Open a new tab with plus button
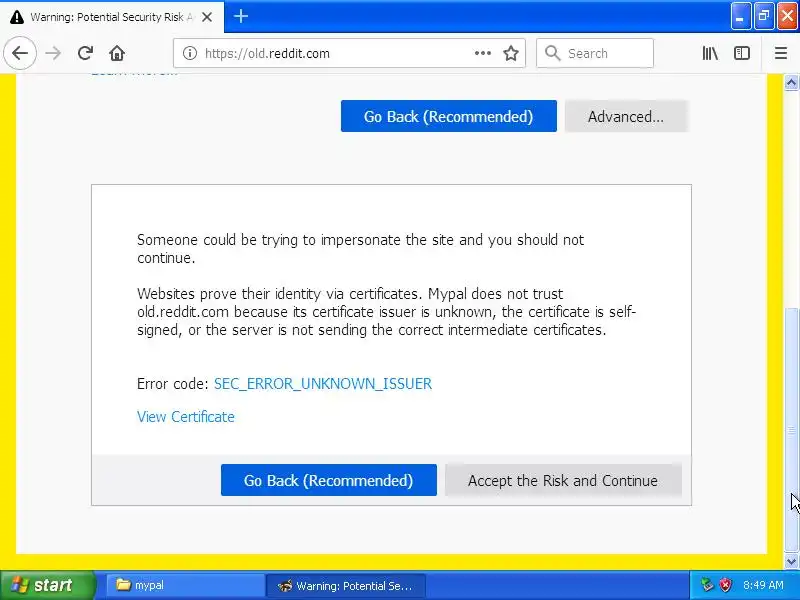This screenshot has height=600, width=800. click(241, 16)
